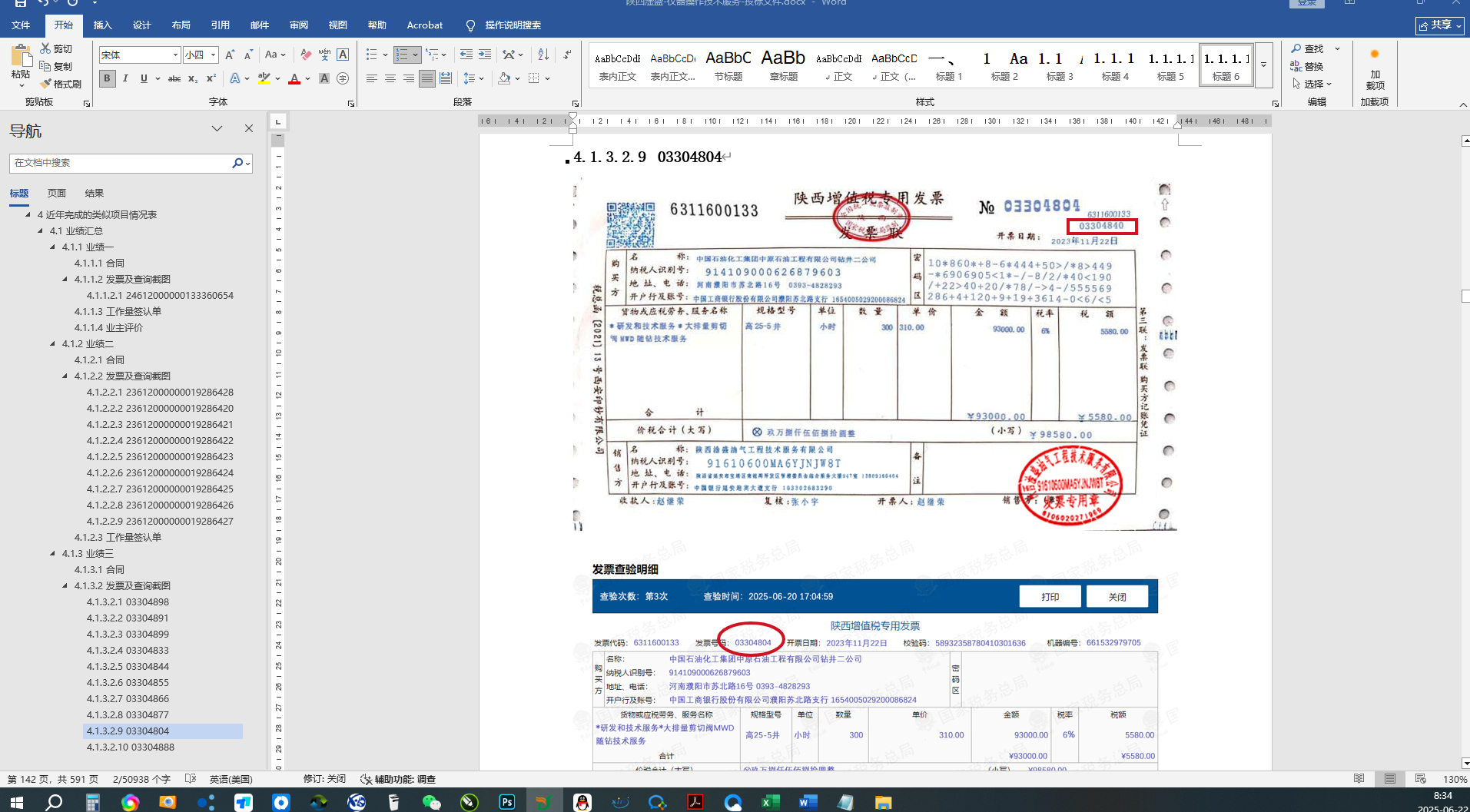Switch to the Review (审阅) tab
1470x812 pixels.
pos(299,25)
